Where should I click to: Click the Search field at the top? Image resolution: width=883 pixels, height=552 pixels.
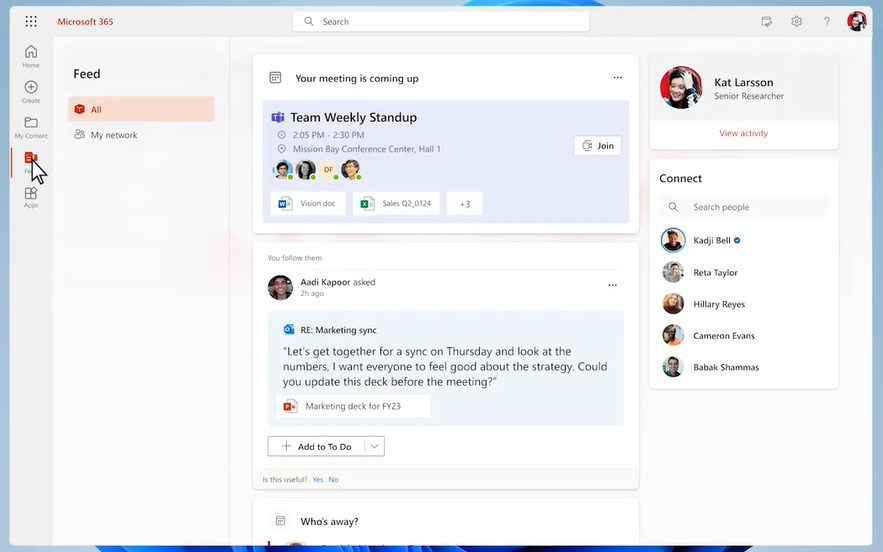click(441, 21)
